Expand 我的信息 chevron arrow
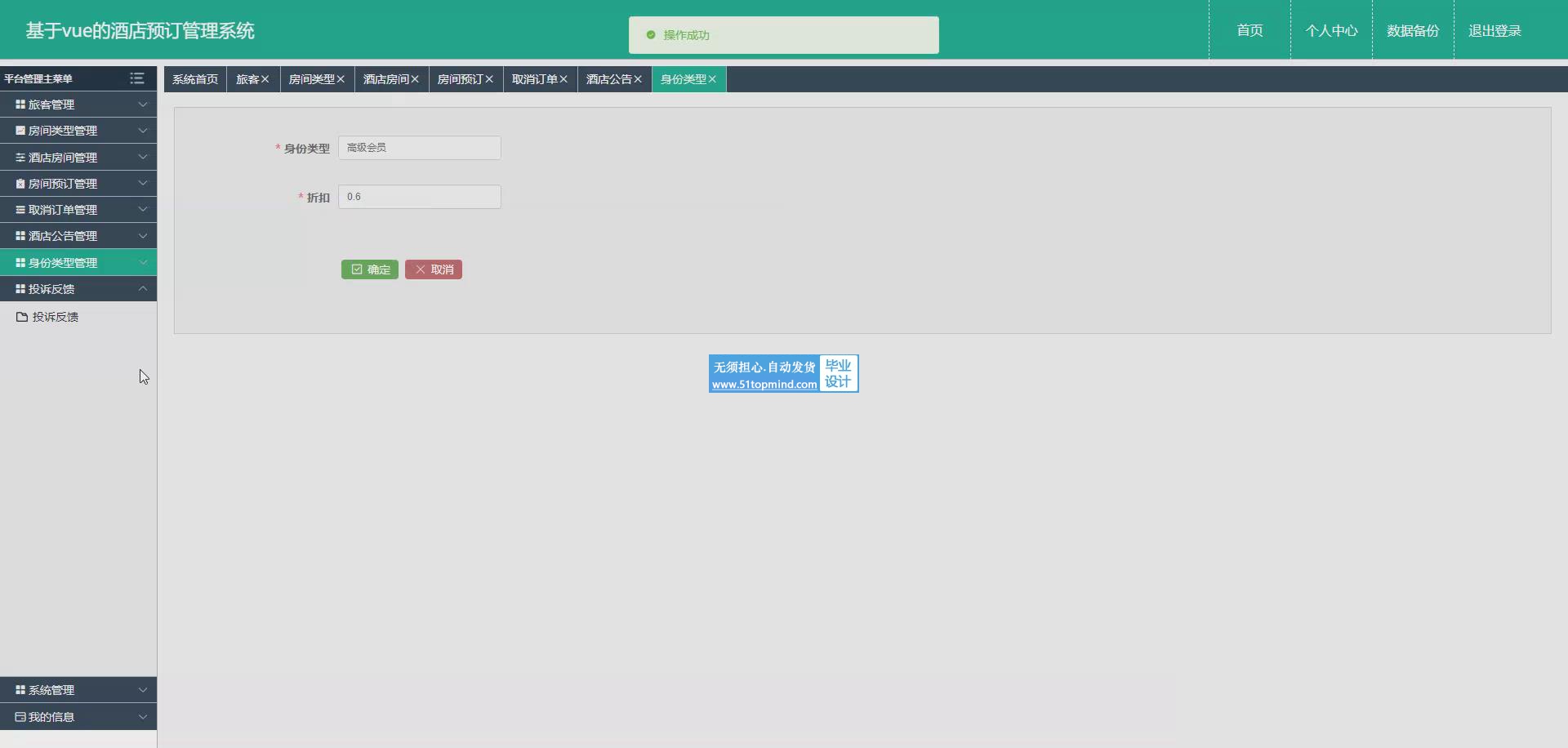The height and width of the screenshot is (748, 1568). pos(143,717)
